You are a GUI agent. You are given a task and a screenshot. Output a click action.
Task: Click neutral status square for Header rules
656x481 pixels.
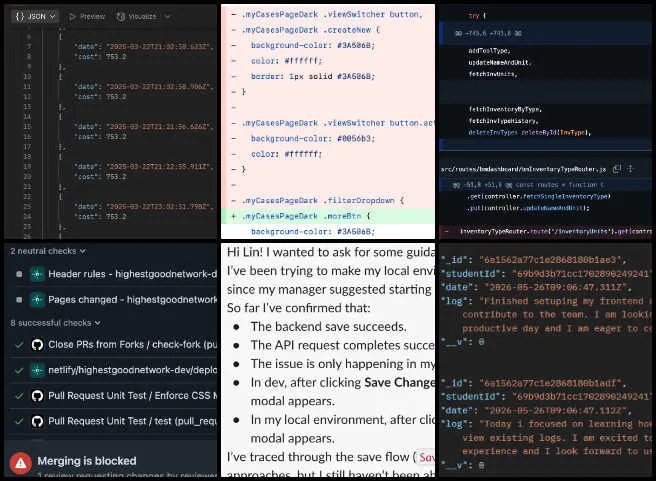tap(19, 274)
